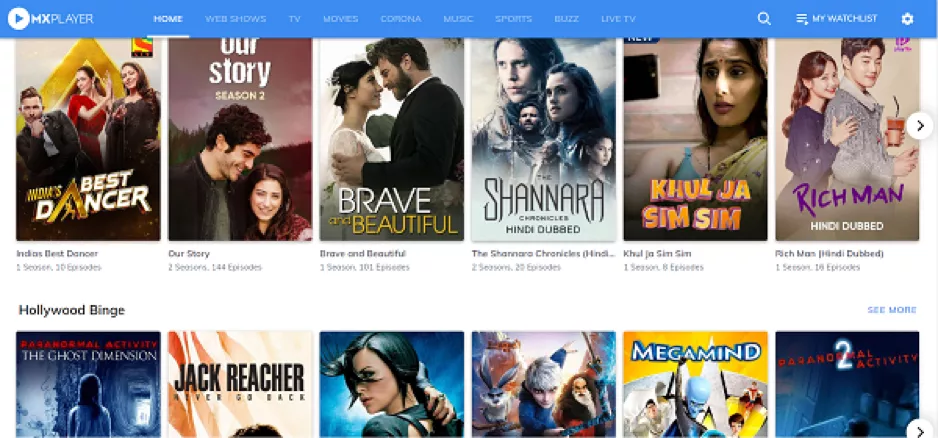Open the search magnifier icon
Viewport: 938px width, 438px height.
tap(764, 18)
